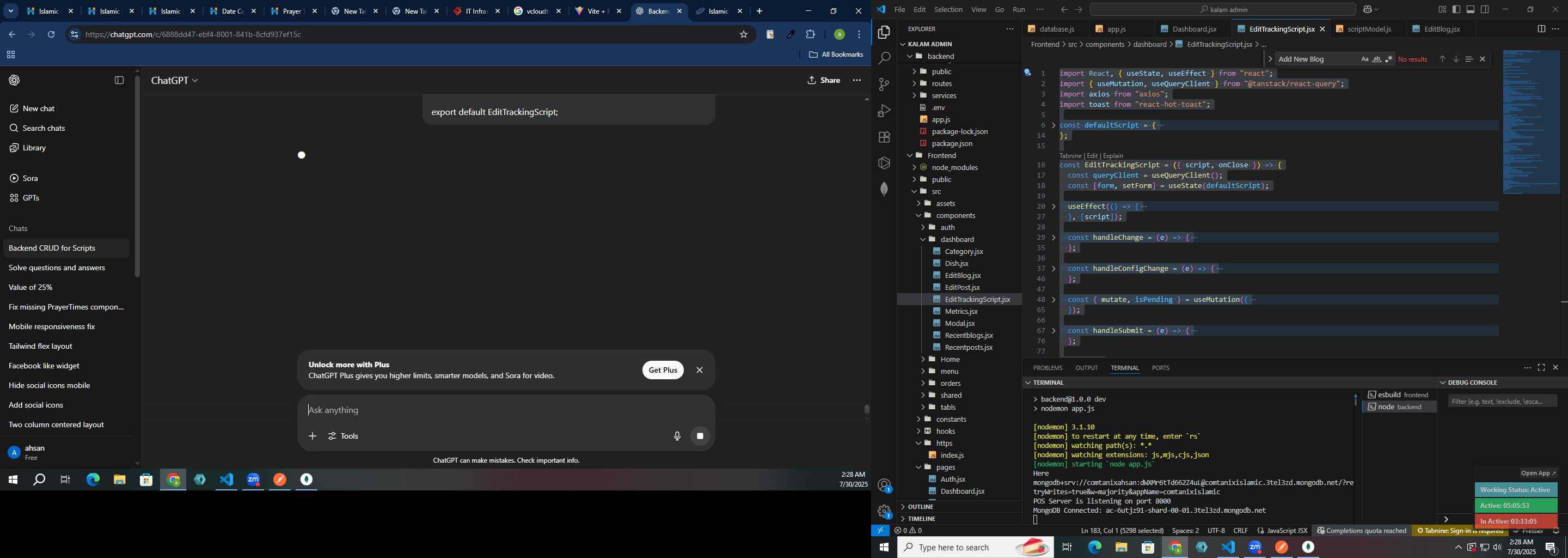Viewport: 1568px width, 558px height.
Task: Open Microsoft Edge from the right taskbar
Action: [x=1094, y=548]
